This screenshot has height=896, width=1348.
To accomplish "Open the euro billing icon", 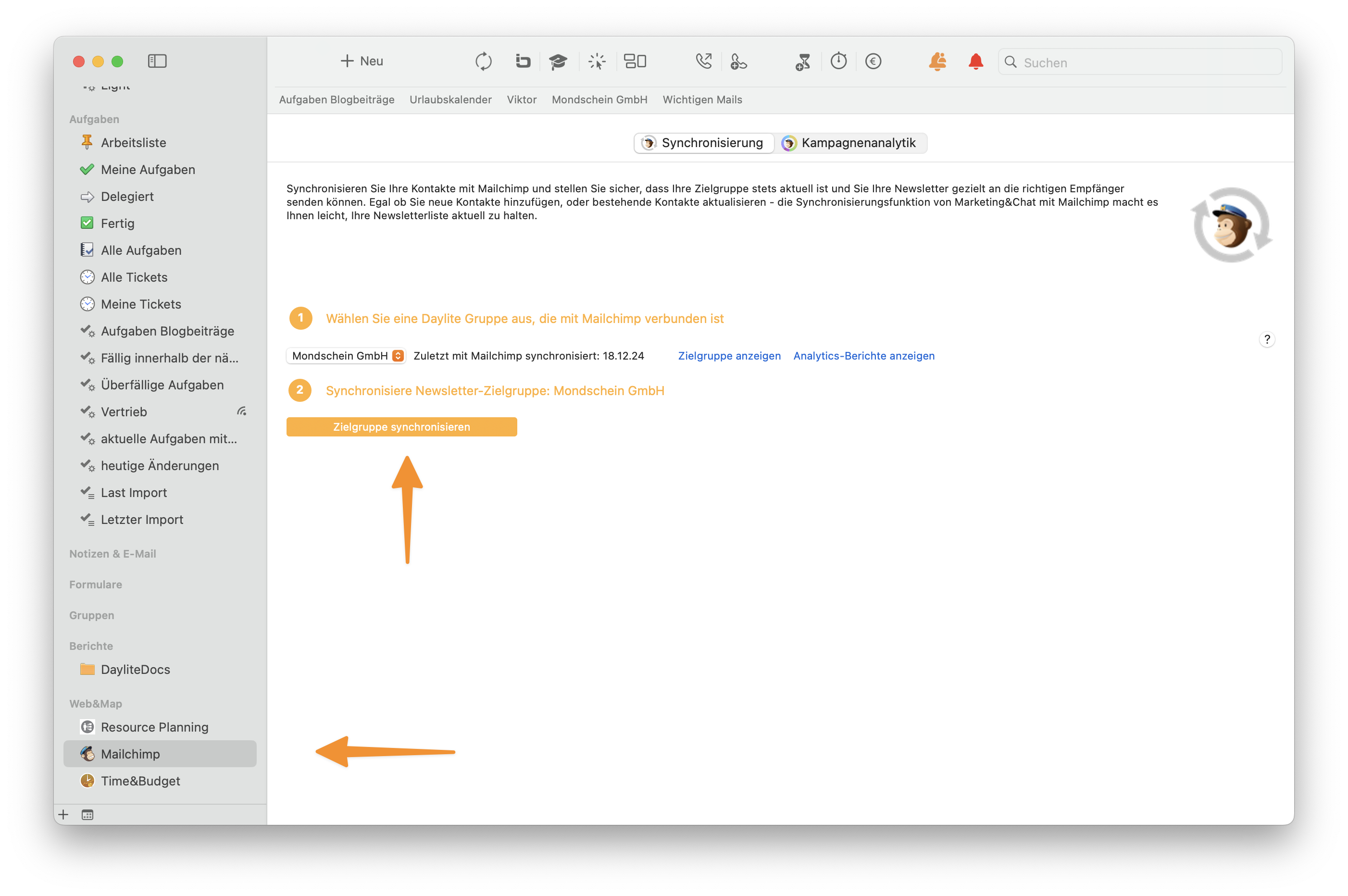I will [x=873, y=61].
